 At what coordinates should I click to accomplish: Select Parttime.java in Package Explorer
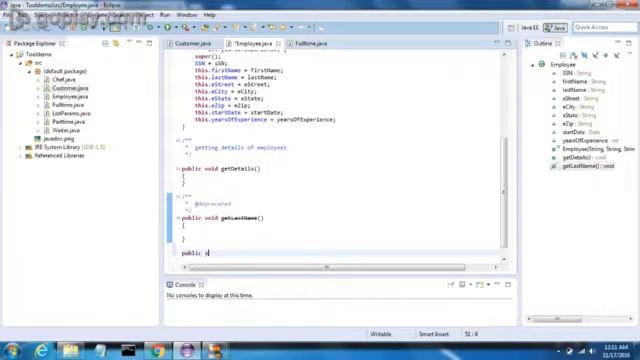[69, 122]
